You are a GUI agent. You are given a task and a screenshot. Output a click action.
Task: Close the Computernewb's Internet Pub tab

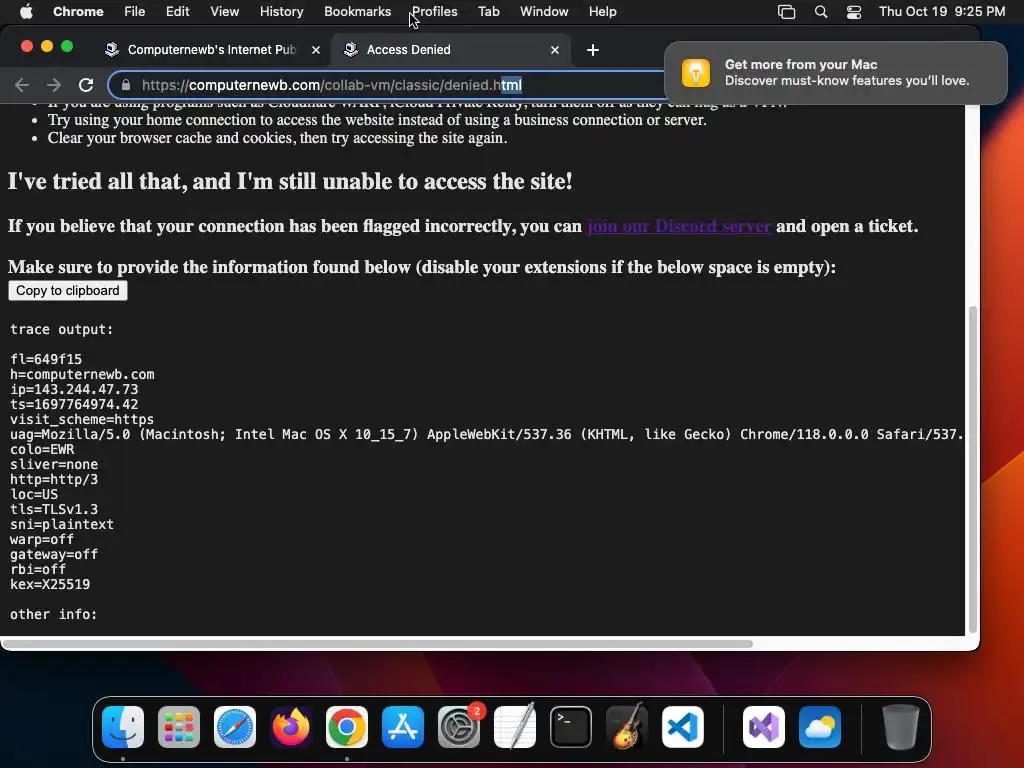point(316,50)
